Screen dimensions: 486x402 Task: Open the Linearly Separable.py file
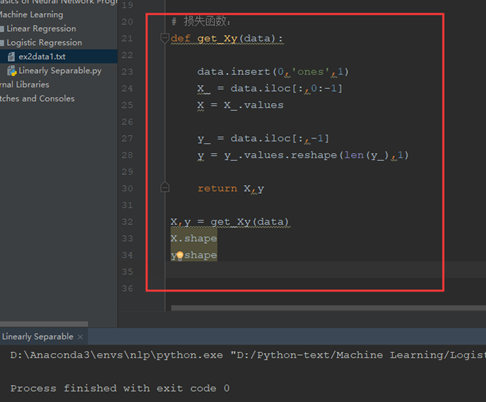(60, 71)
